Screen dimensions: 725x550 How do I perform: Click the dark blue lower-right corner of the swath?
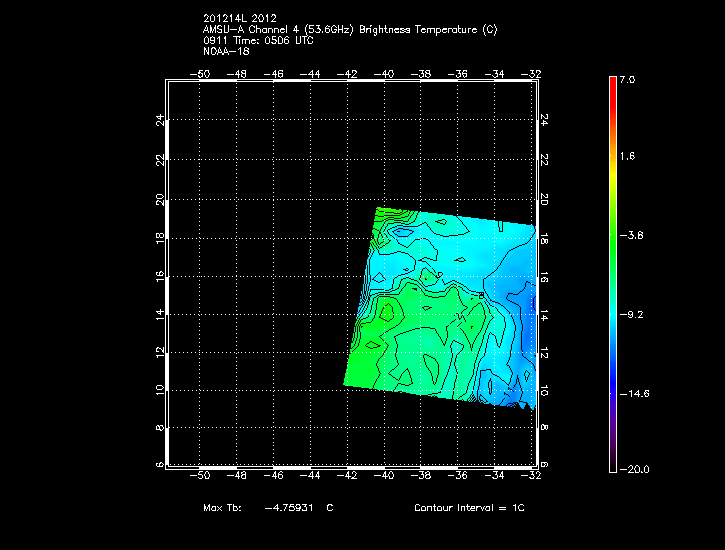coord(522,403)
